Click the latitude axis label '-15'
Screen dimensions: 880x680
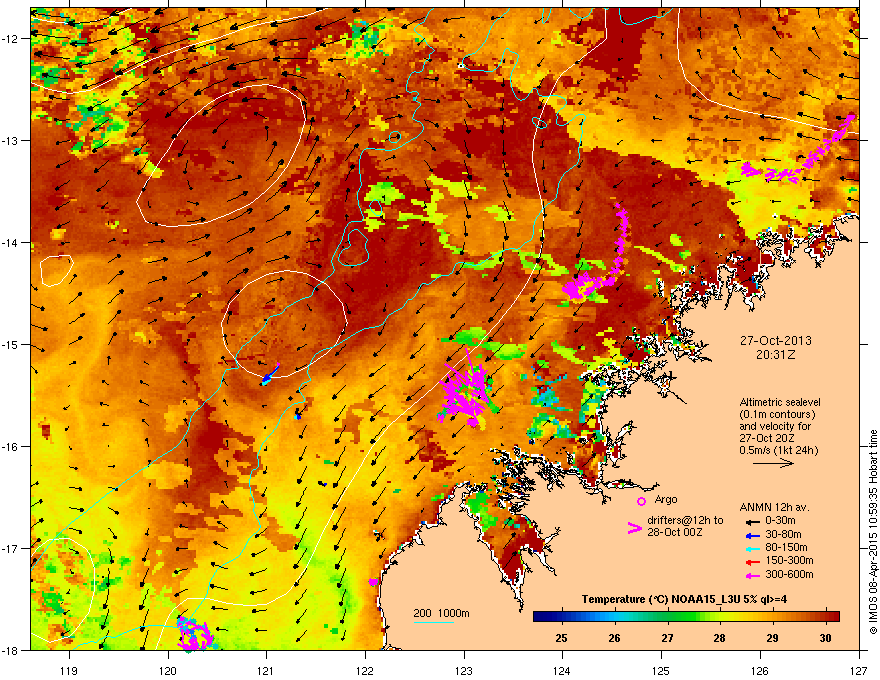pyautogui.click(x=10, y=344)
